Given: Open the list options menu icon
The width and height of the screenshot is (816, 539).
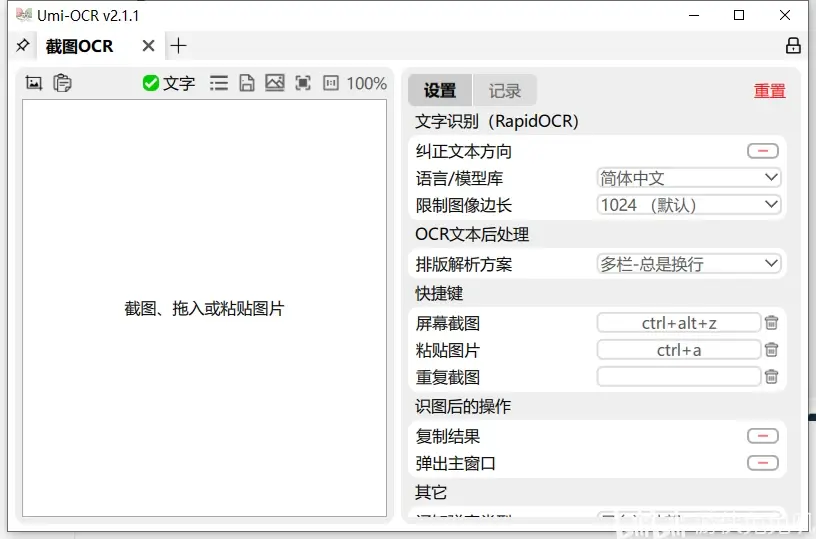Looking at the screenshot, I should 219,83.
